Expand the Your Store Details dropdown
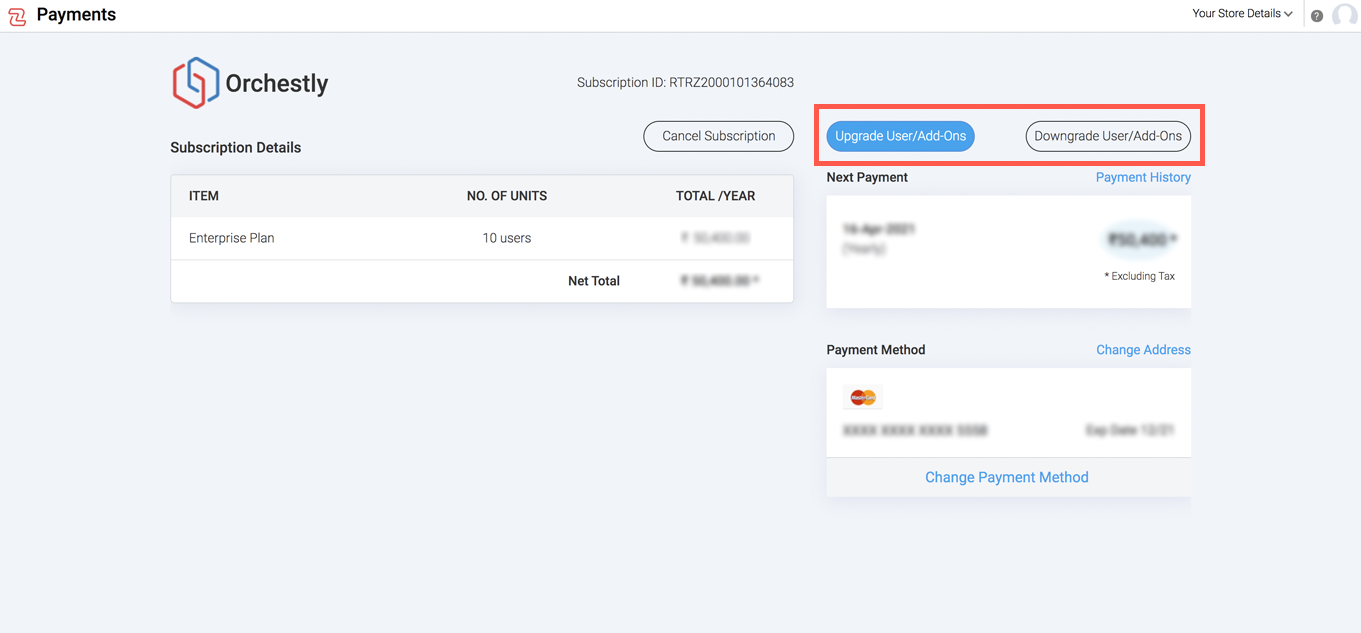Screen dimensions: 1361x633 point(1242,14)
